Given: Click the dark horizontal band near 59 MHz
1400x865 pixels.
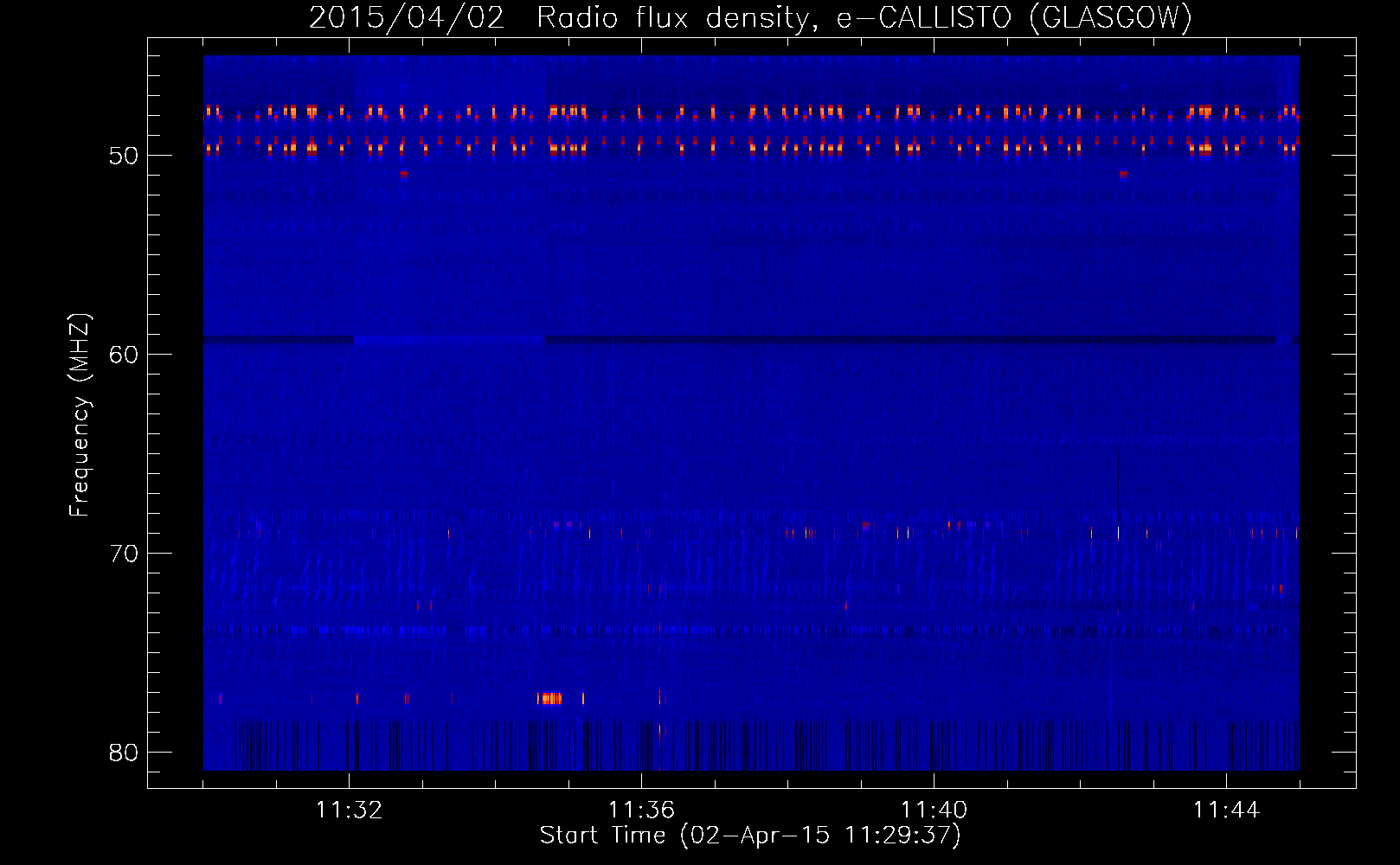Looking at the screenshot, I should pyautogui.click(x=751, y=340).
